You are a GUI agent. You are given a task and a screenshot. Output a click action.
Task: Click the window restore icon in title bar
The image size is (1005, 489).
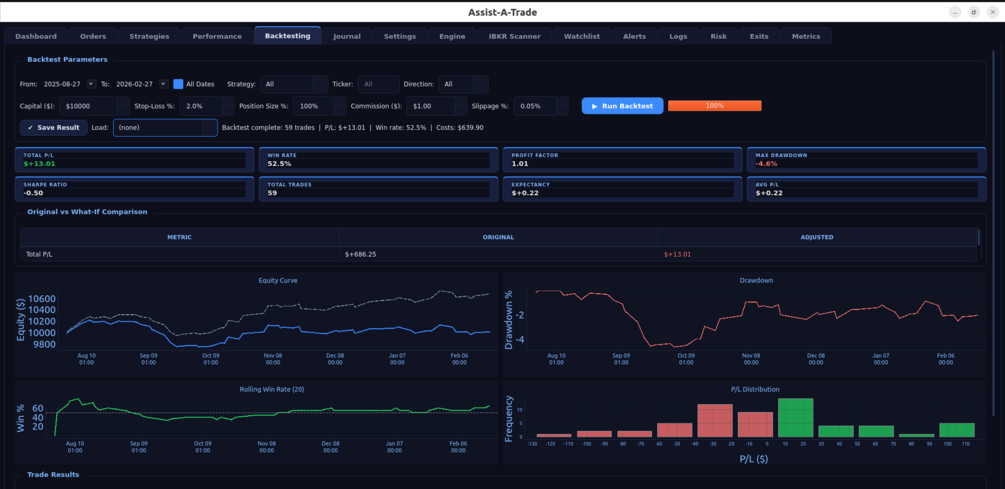click(974, 12)
